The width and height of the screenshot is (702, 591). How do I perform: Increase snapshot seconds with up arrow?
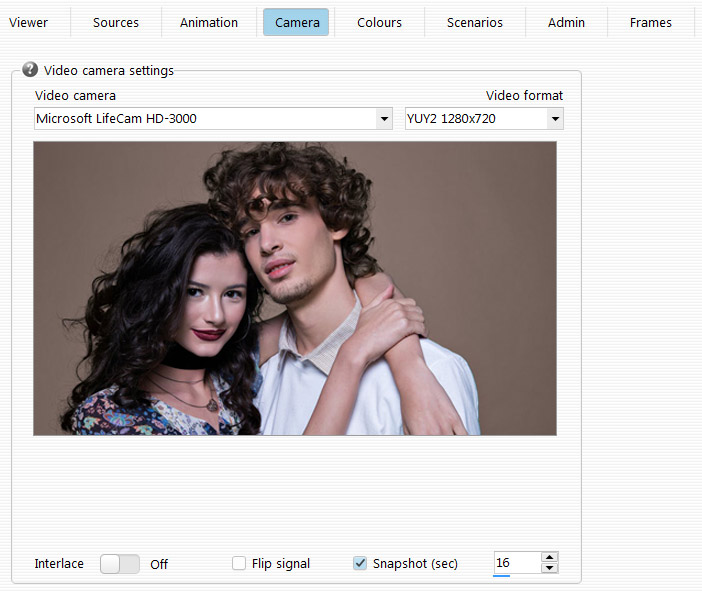549,558
